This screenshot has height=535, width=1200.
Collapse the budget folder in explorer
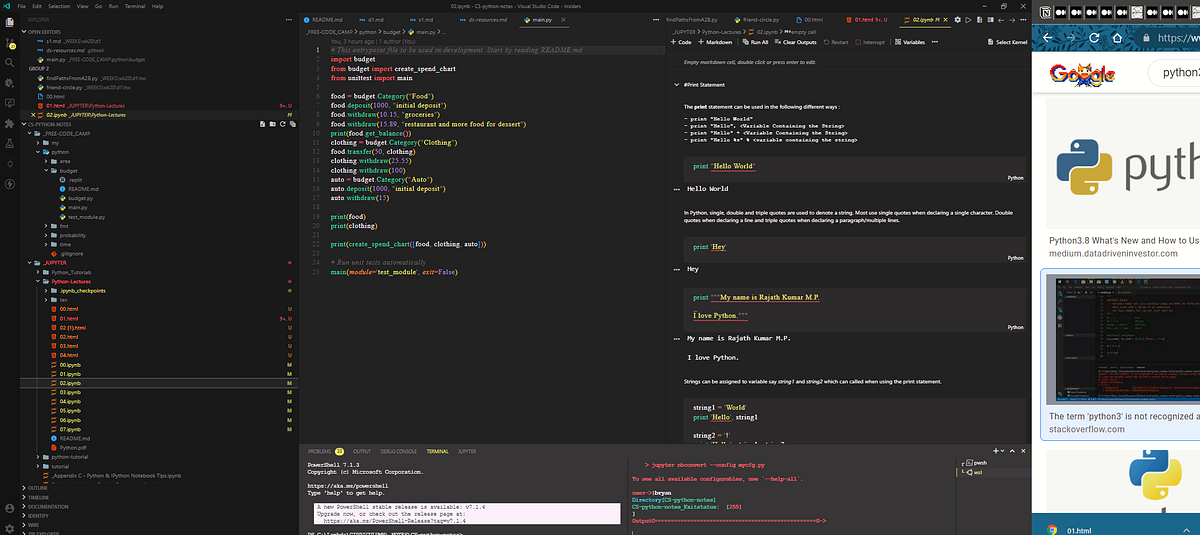click(67, 171)
